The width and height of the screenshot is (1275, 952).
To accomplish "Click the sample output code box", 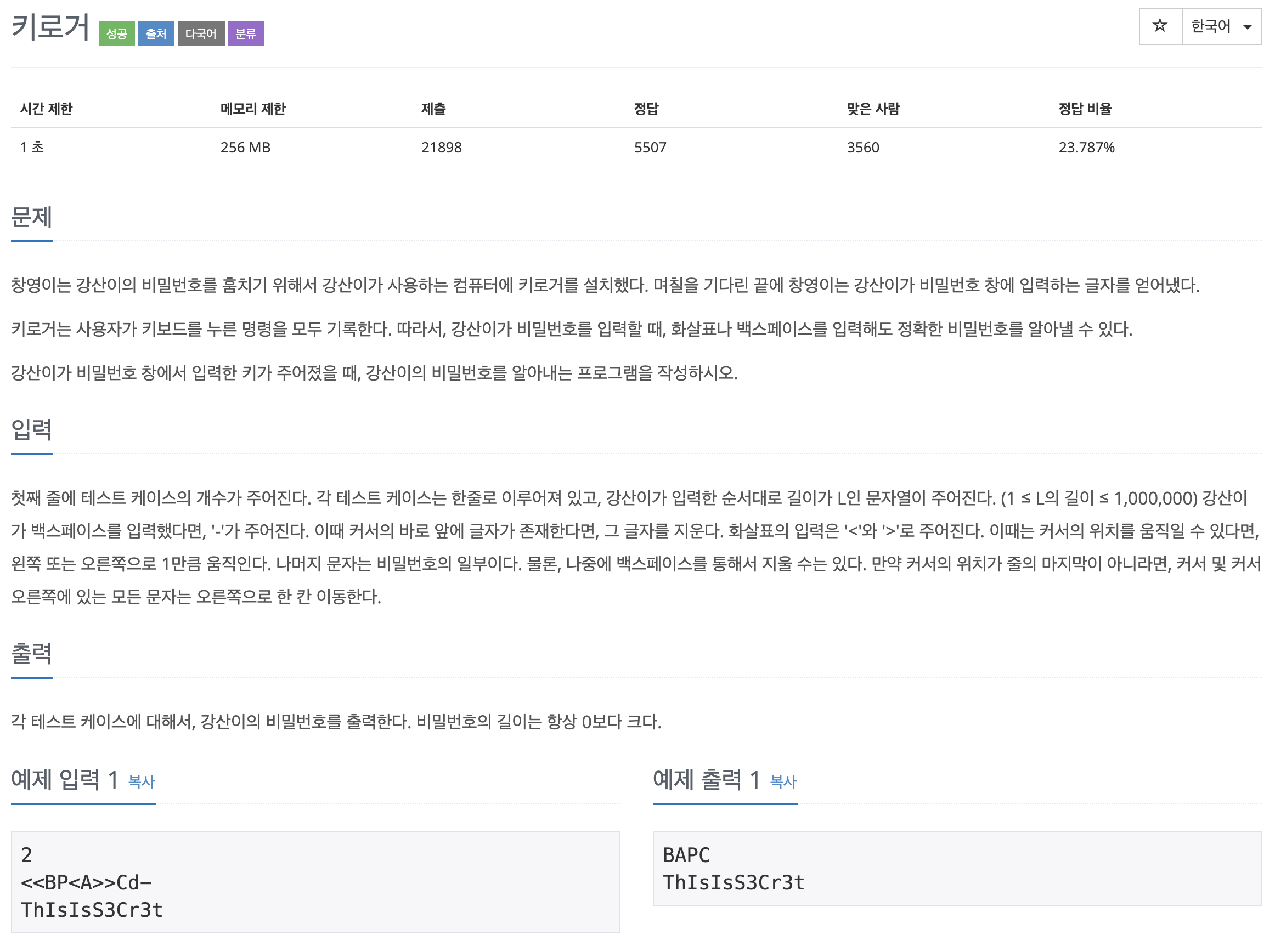I will tap(956, 868).
